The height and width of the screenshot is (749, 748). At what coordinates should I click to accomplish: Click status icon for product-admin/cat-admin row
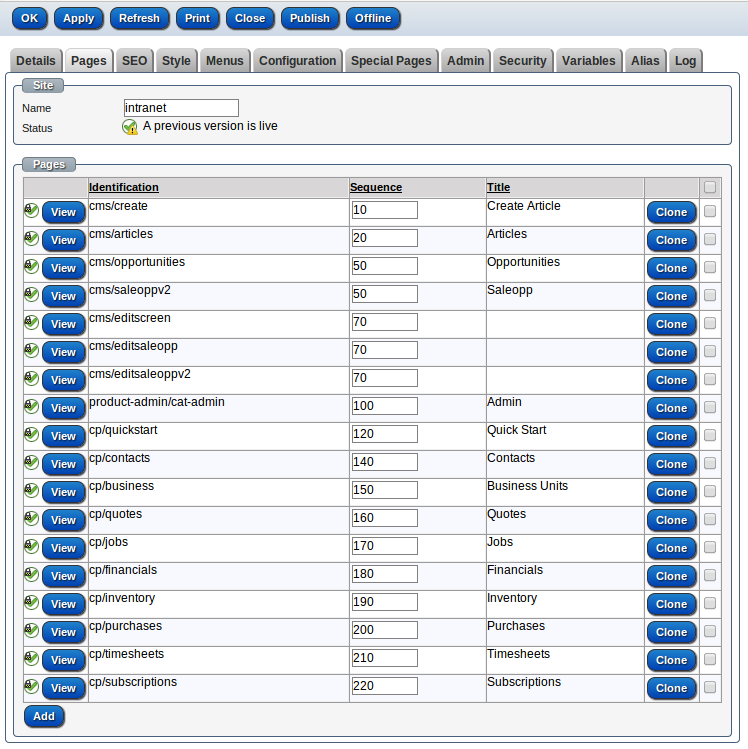coord(31,407)
